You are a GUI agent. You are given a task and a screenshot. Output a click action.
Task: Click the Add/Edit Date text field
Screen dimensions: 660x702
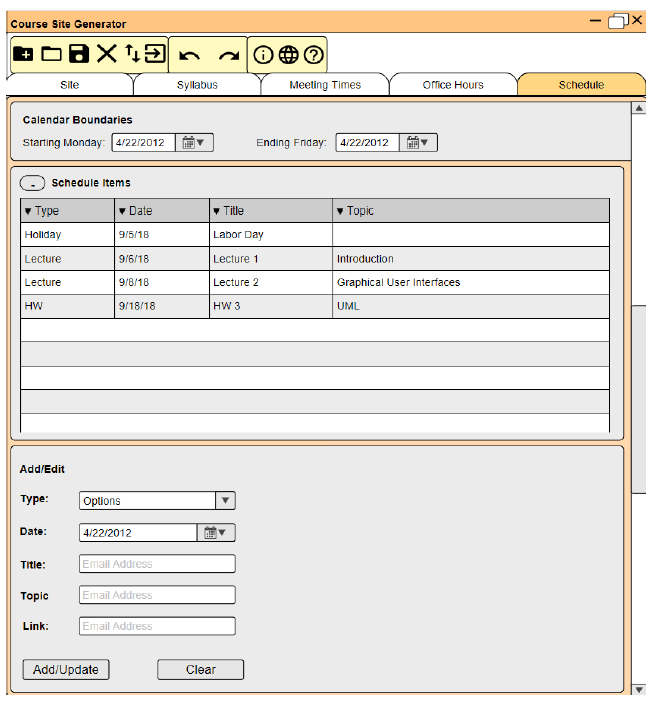138,533
